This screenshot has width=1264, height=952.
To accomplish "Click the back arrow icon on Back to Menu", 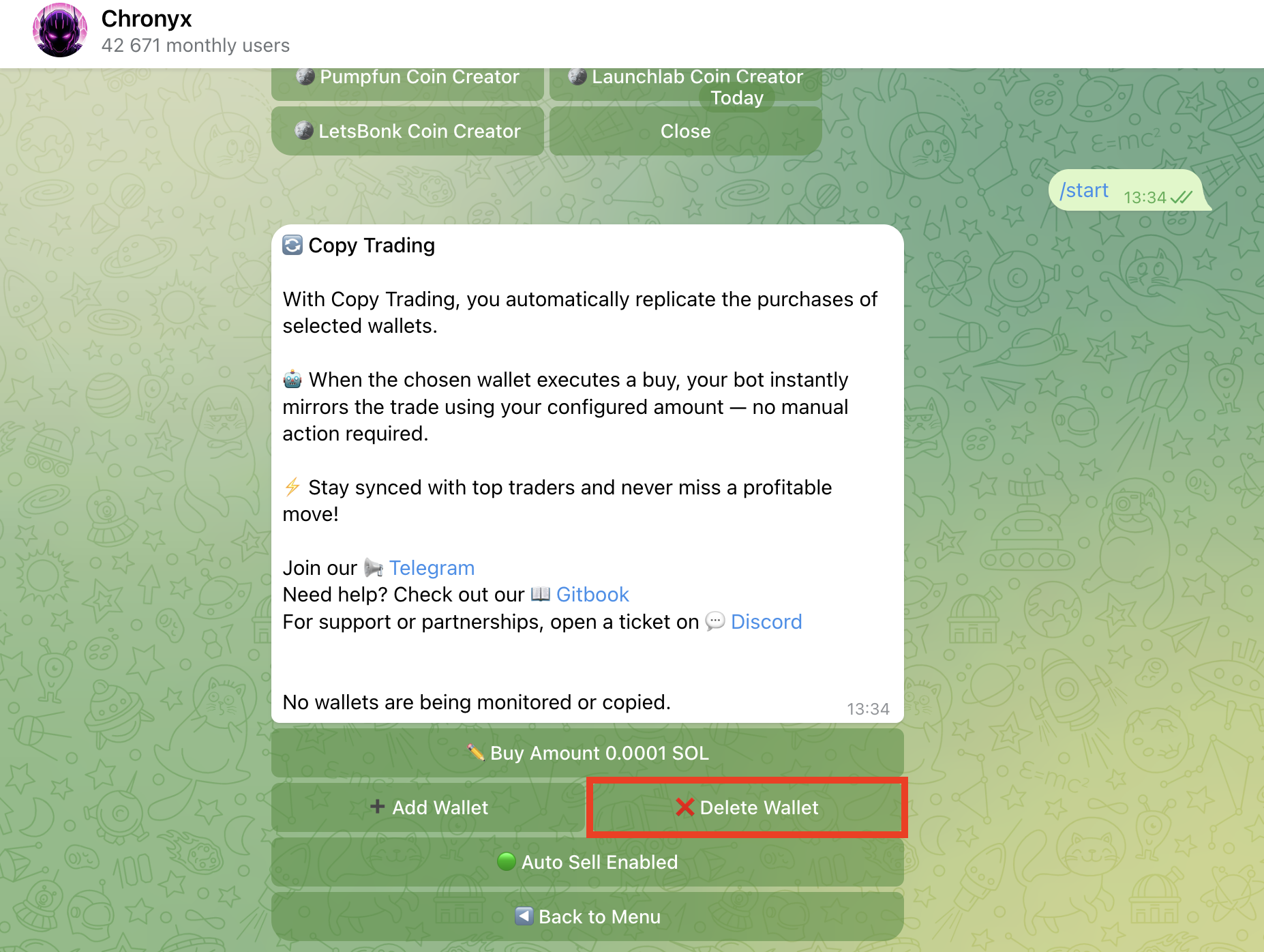I will [x=524, y=917].
